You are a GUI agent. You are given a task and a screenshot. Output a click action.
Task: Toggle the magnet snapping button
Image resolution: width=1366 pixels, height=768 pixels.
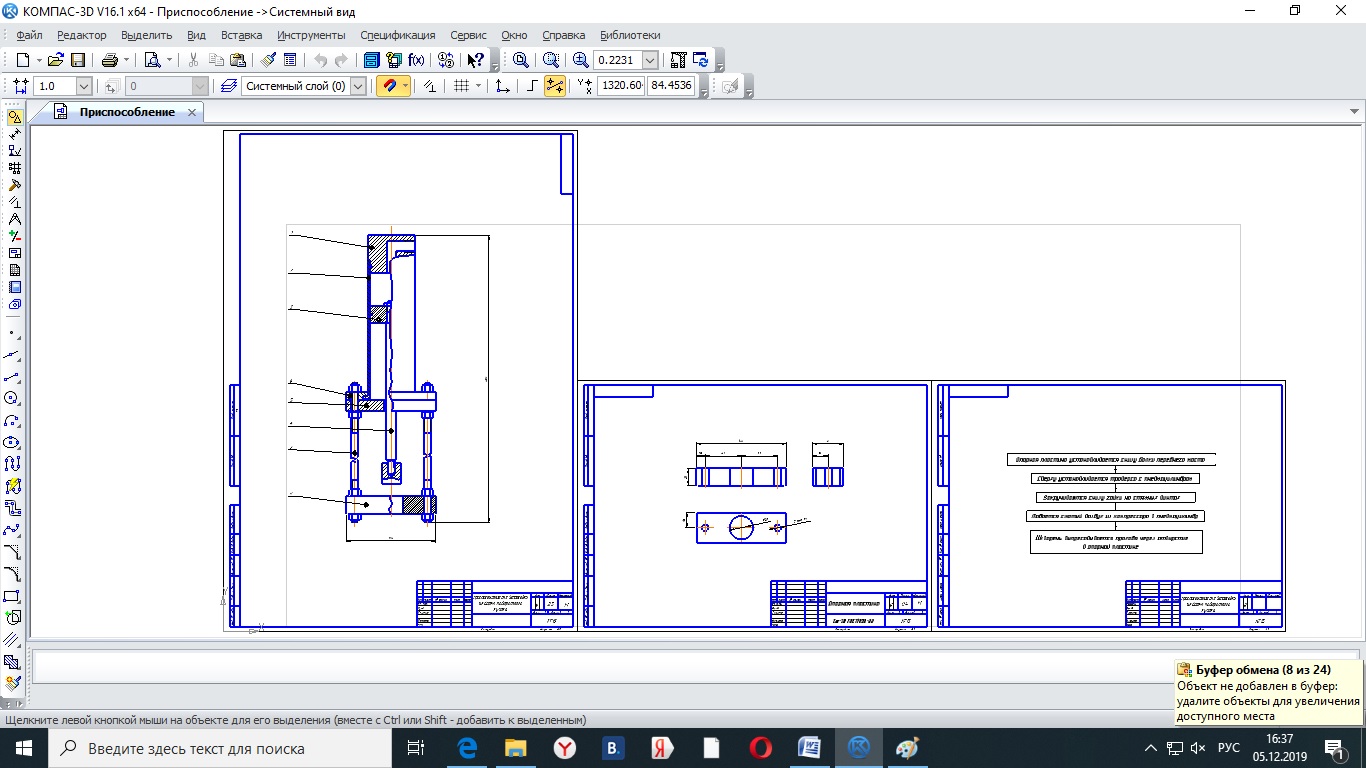point(389,86)
